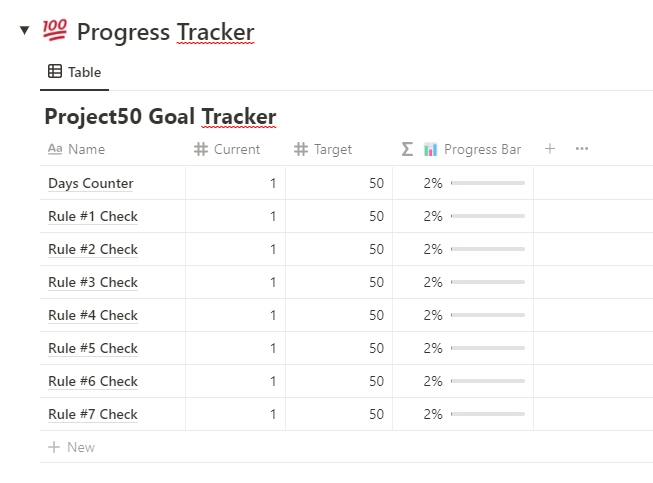The image size is (653, 483).
Task: Open the three-dots column options menu
Action: pos(582,149)
